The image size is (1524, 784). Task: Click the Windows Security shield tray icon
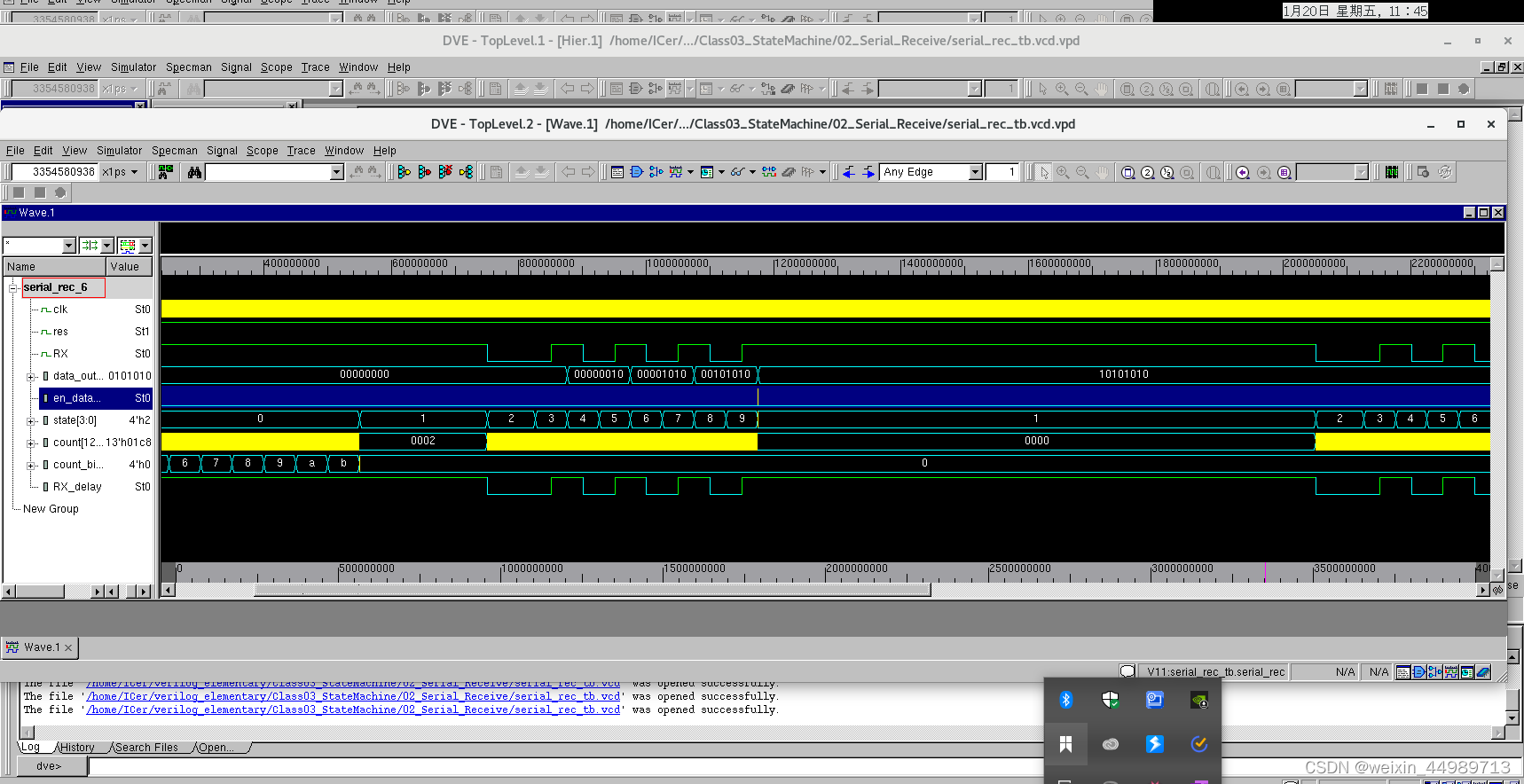[x=1110, y=700]
